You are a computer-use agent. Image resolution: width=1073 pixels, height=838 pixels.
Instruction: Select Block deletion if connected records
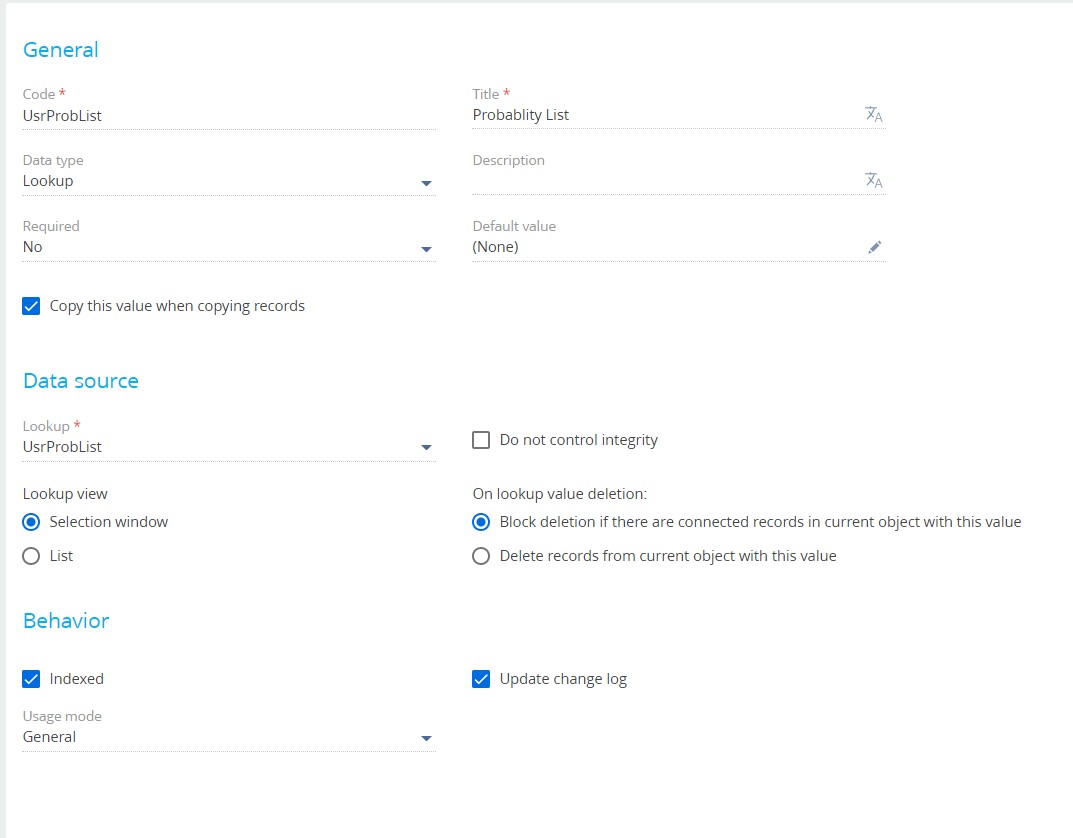(x=481, y=522)
